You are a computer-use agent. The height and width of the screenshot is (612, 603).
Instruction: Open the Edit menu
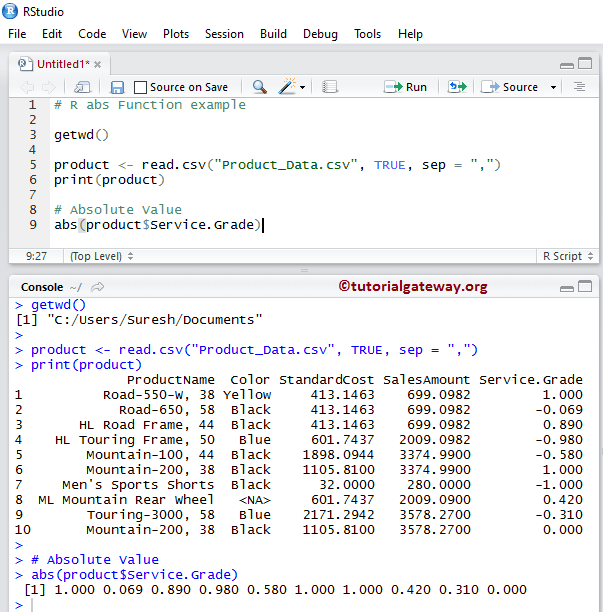52,34
